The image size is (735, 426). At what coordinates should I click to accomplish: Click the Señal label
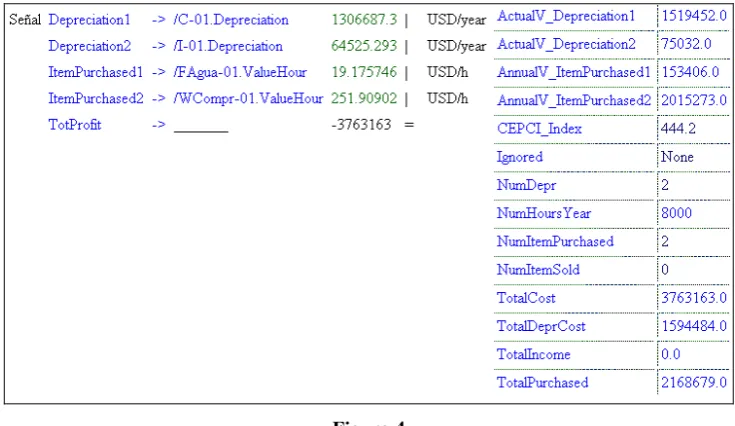25,20
